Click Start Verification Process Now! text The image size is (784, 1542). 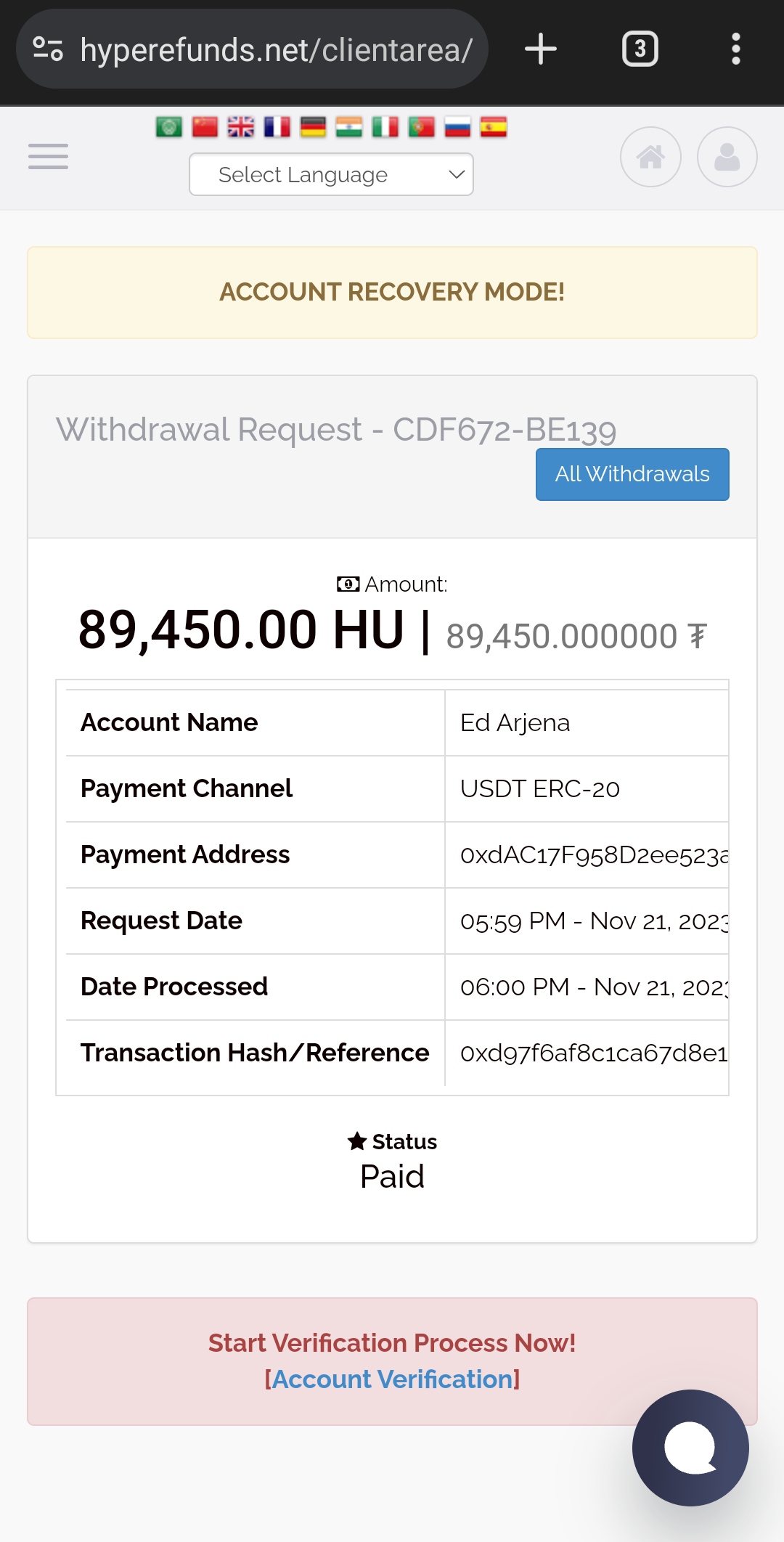[x=392, y=1343]
